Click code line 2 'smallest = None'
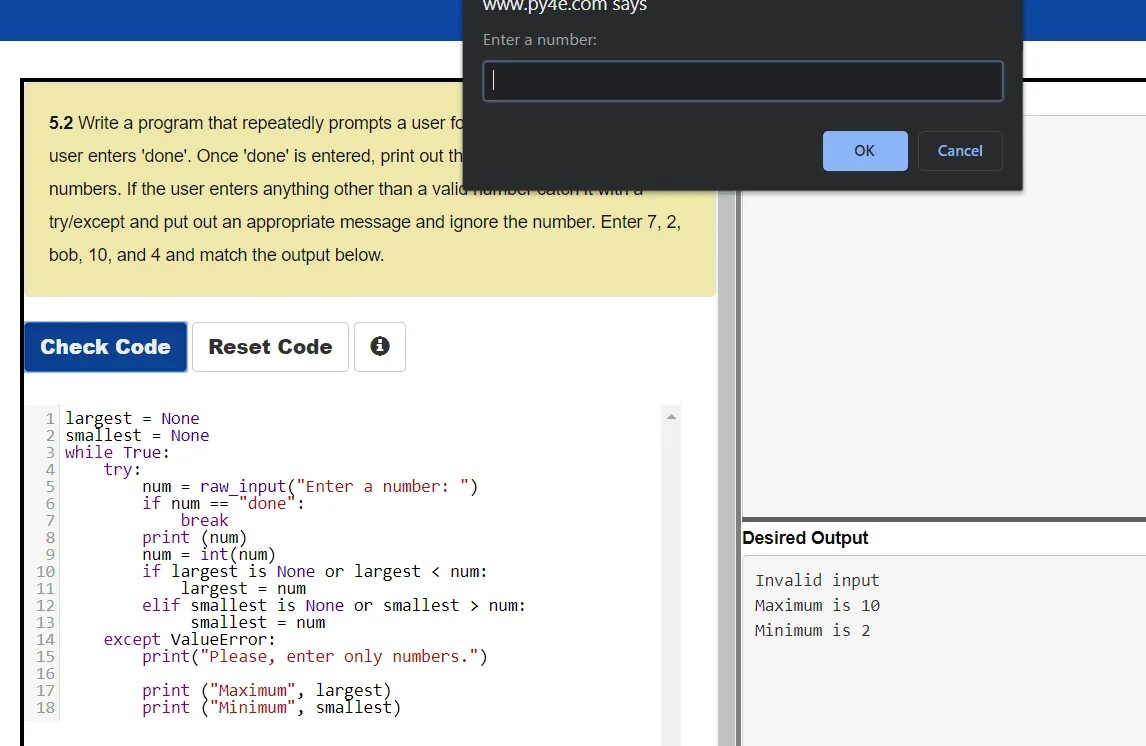This screenshot has height=746, width=1146. 137,435
